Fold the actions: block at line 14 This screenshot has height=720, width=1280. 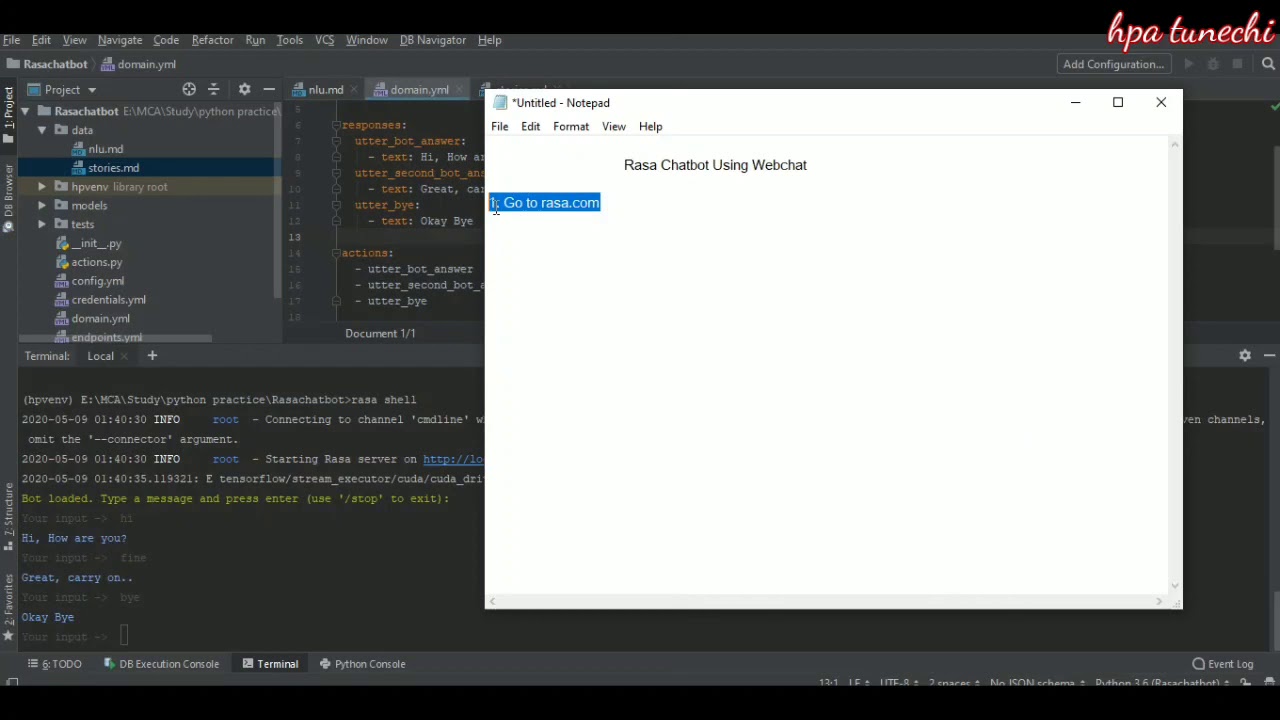point(337,253)
